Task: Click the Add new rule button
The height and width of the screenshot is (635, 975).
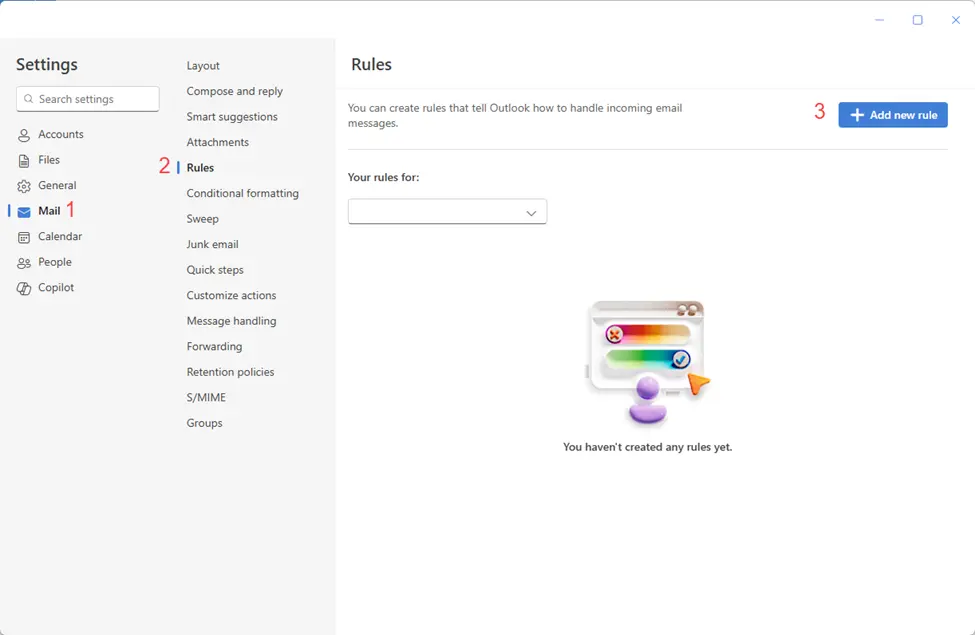Action: click(x=892, y=114)
